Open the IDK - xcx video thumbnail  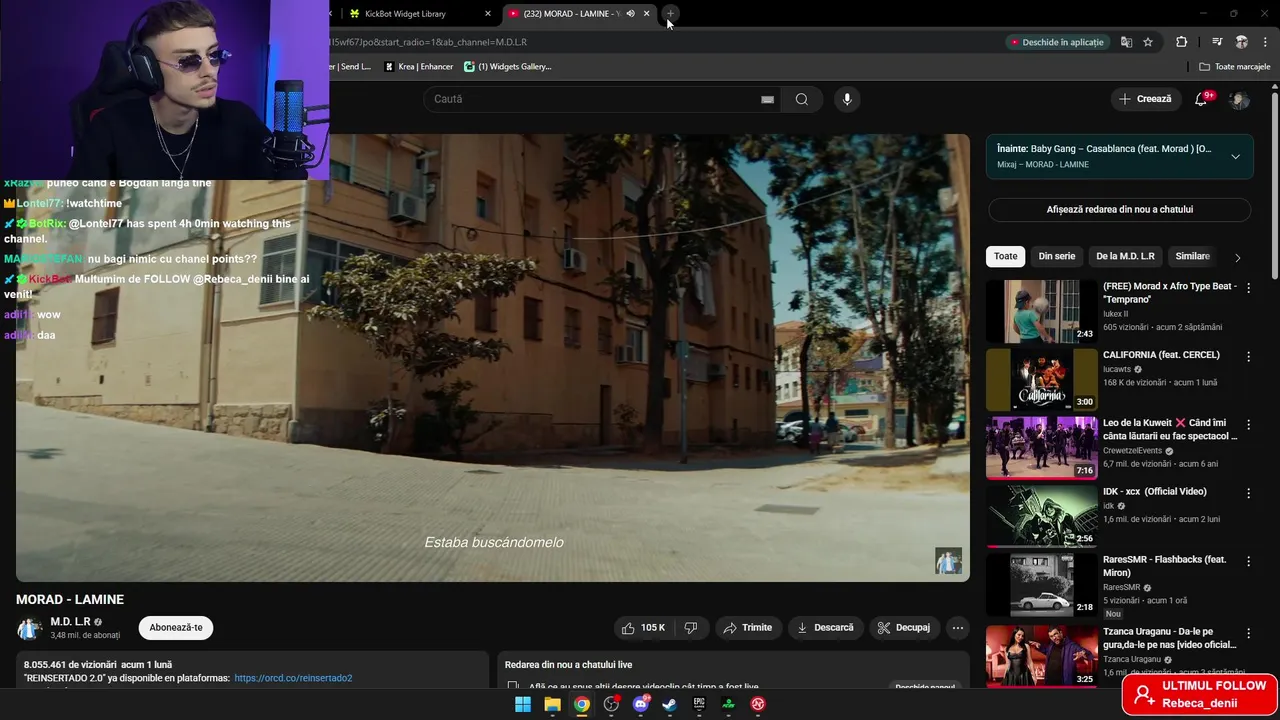(1042, 516)
